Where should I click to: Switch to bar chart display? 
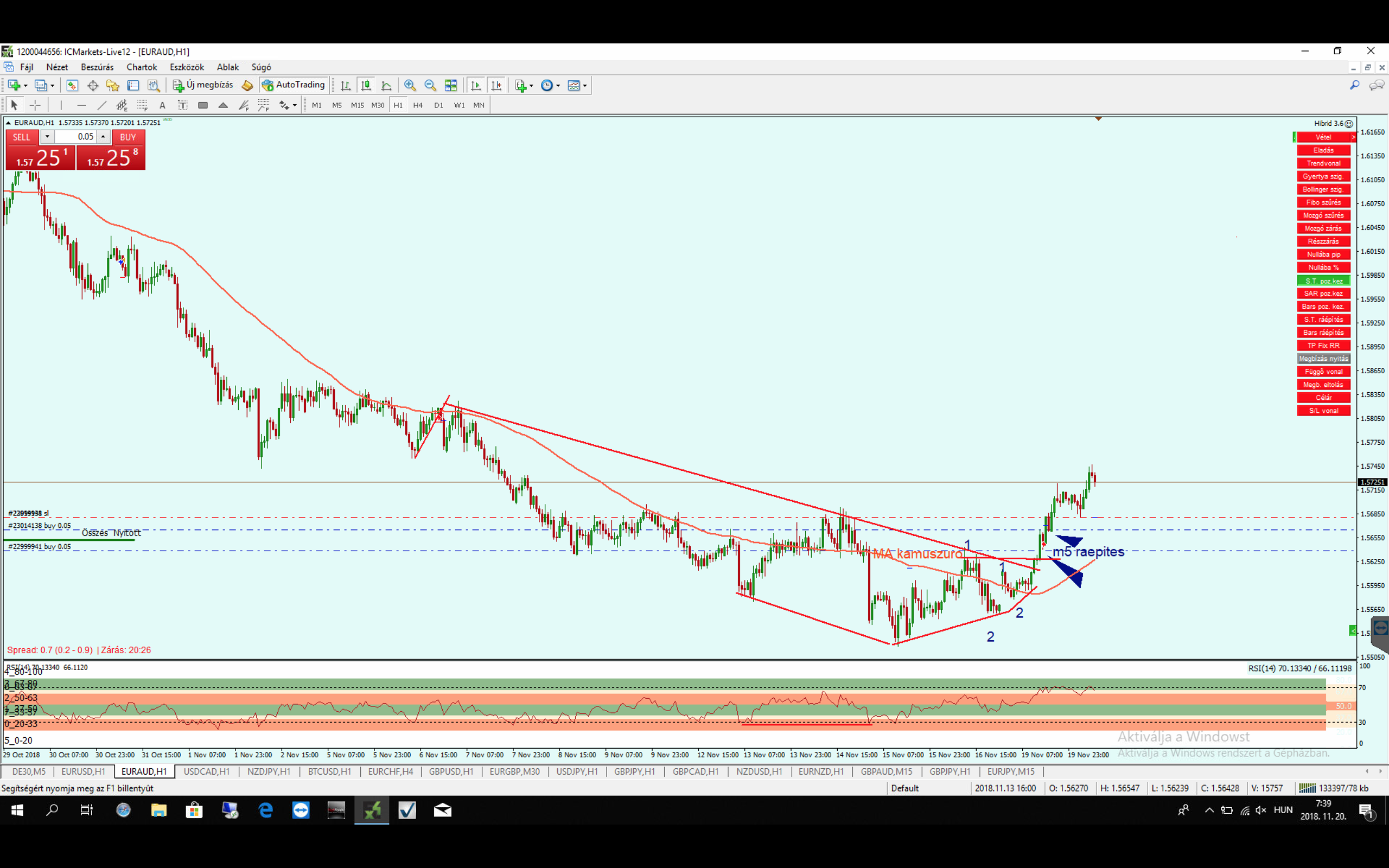[x=346, y=86]
